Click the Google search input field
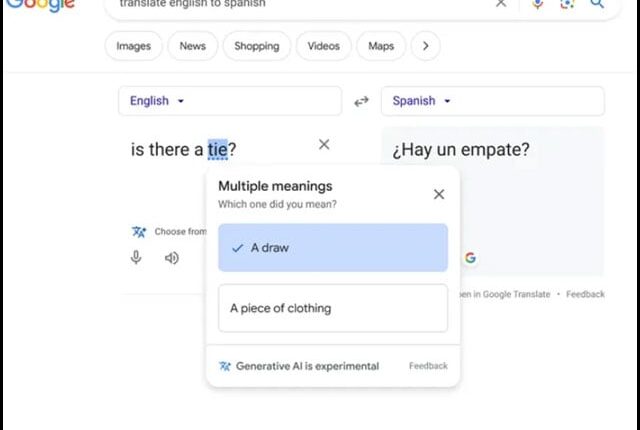Screen dimensions: 640x430 pos(300,4)
